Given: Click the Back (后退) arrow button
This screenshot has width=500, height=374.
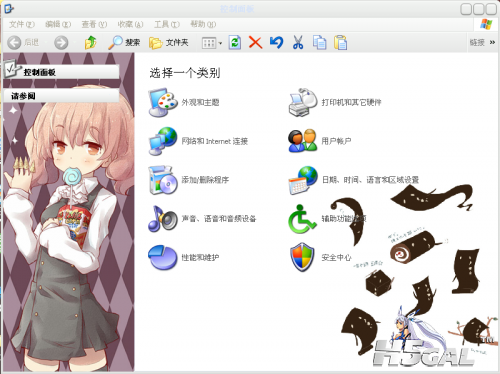Looking at the screenshot, I should [x=14, y=43].
